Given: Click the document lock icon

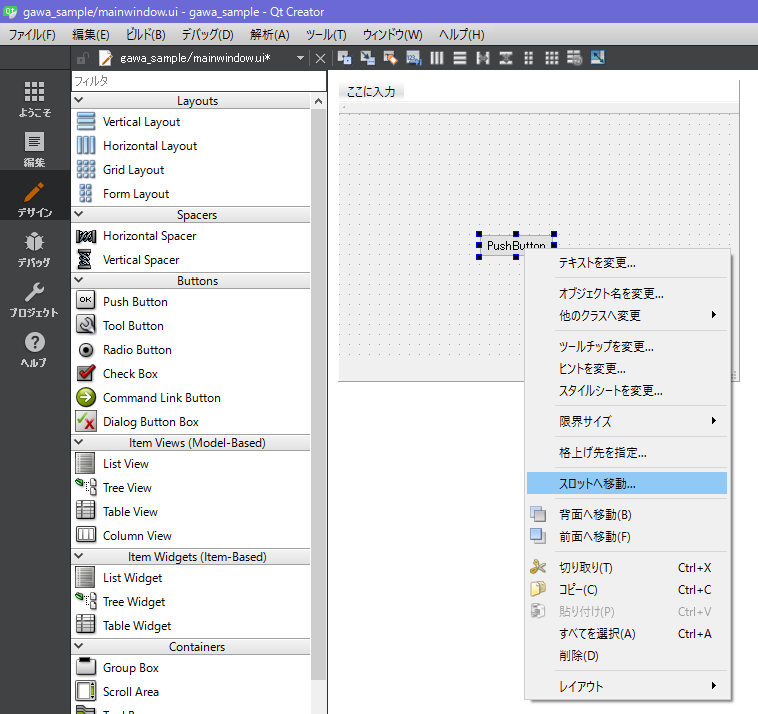Looking at the screenshot, I should coord(83,58).
